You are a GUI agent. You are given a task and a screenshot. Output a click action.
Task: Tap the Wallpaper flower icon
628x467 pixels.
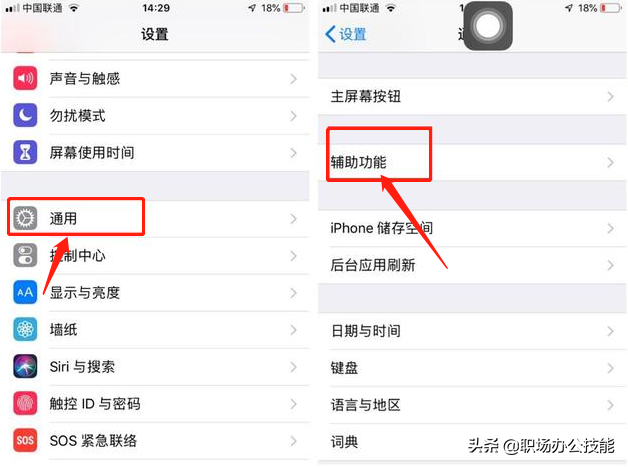click(25, 329)
